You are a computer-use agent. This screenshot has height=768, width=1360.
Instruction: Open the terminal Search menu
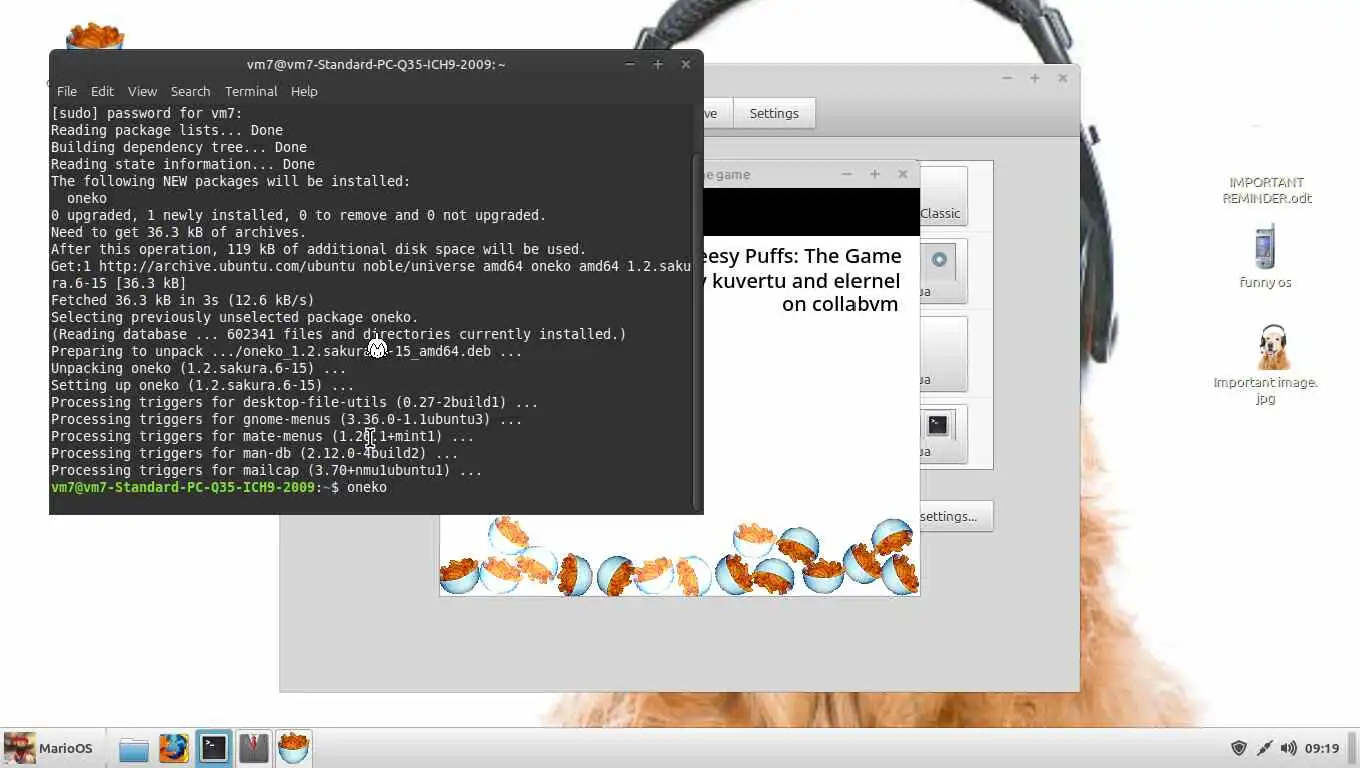190,91
